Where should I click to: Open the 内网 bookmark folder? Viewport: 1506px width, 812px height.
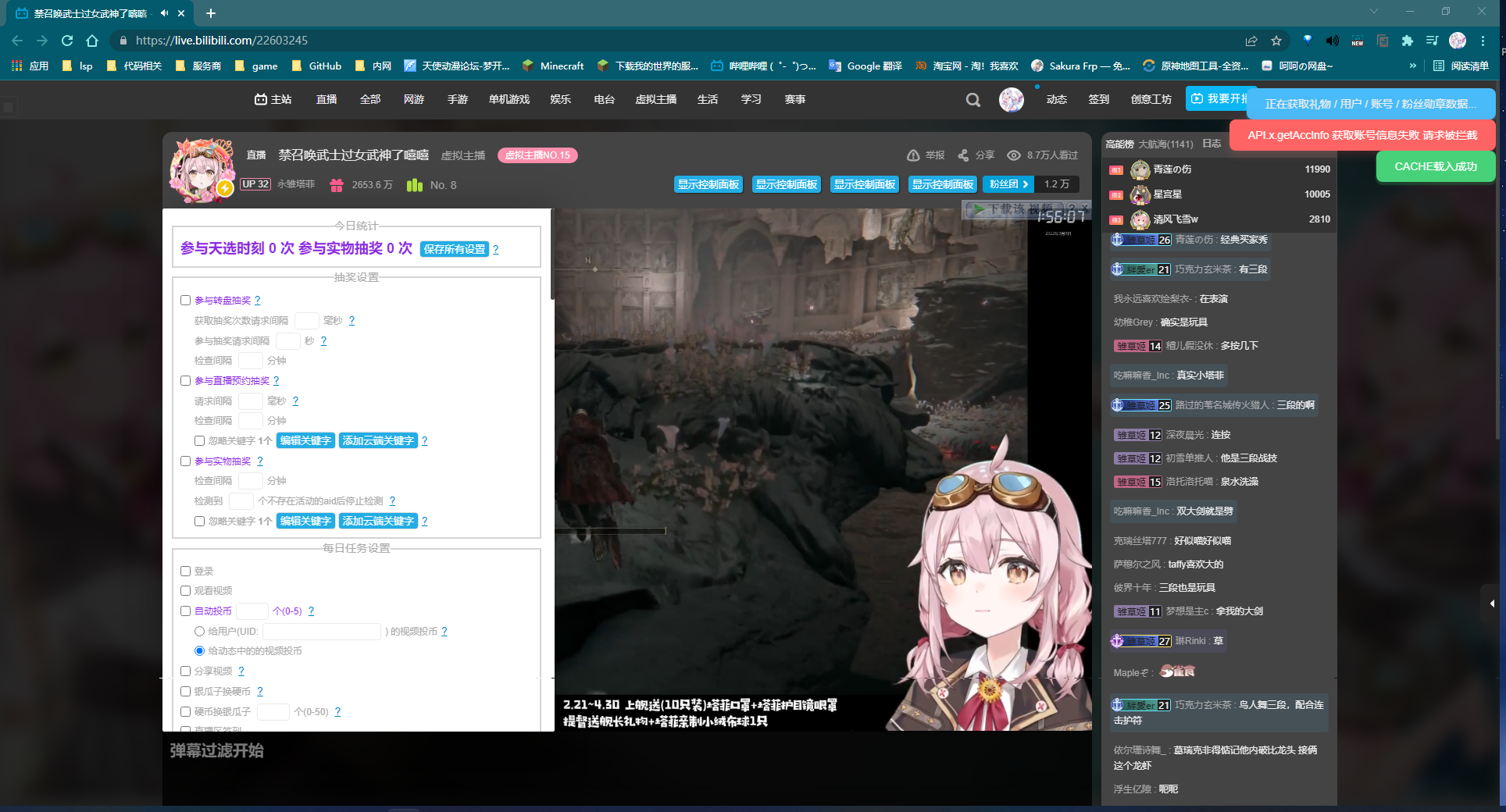click(x=373, y=66)
